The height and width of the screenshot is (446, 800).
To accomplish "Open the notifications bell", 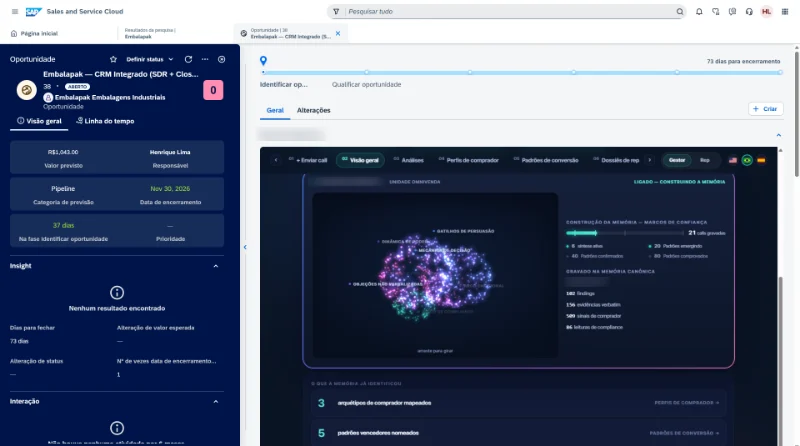I will (x=699, y=11).
